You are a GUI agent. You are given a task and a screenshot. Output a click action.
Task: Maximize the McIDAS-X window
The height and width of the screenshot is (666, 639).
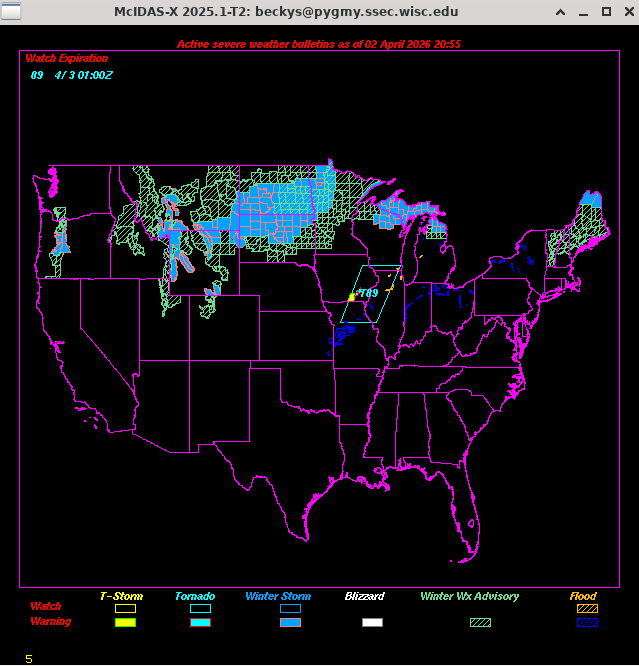(606, 11)
